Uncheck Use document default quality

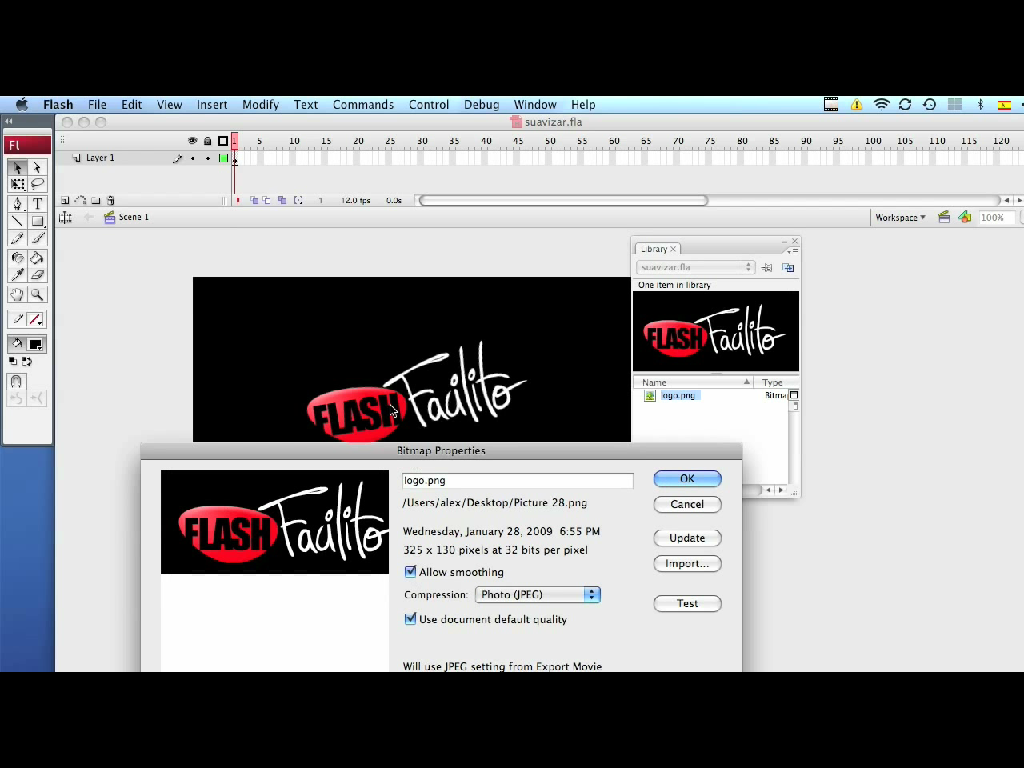point(410,619)
